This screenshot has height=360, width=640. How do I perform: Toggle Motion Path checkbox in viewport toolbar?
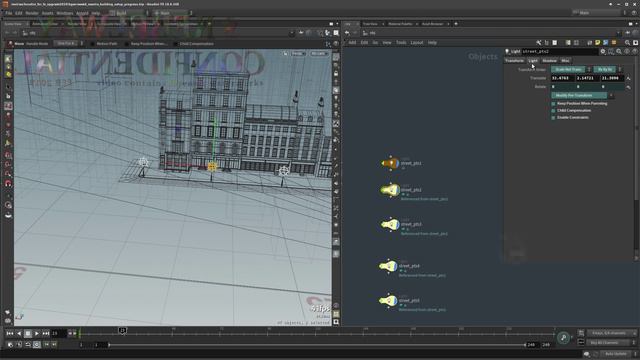coord(92,44)
